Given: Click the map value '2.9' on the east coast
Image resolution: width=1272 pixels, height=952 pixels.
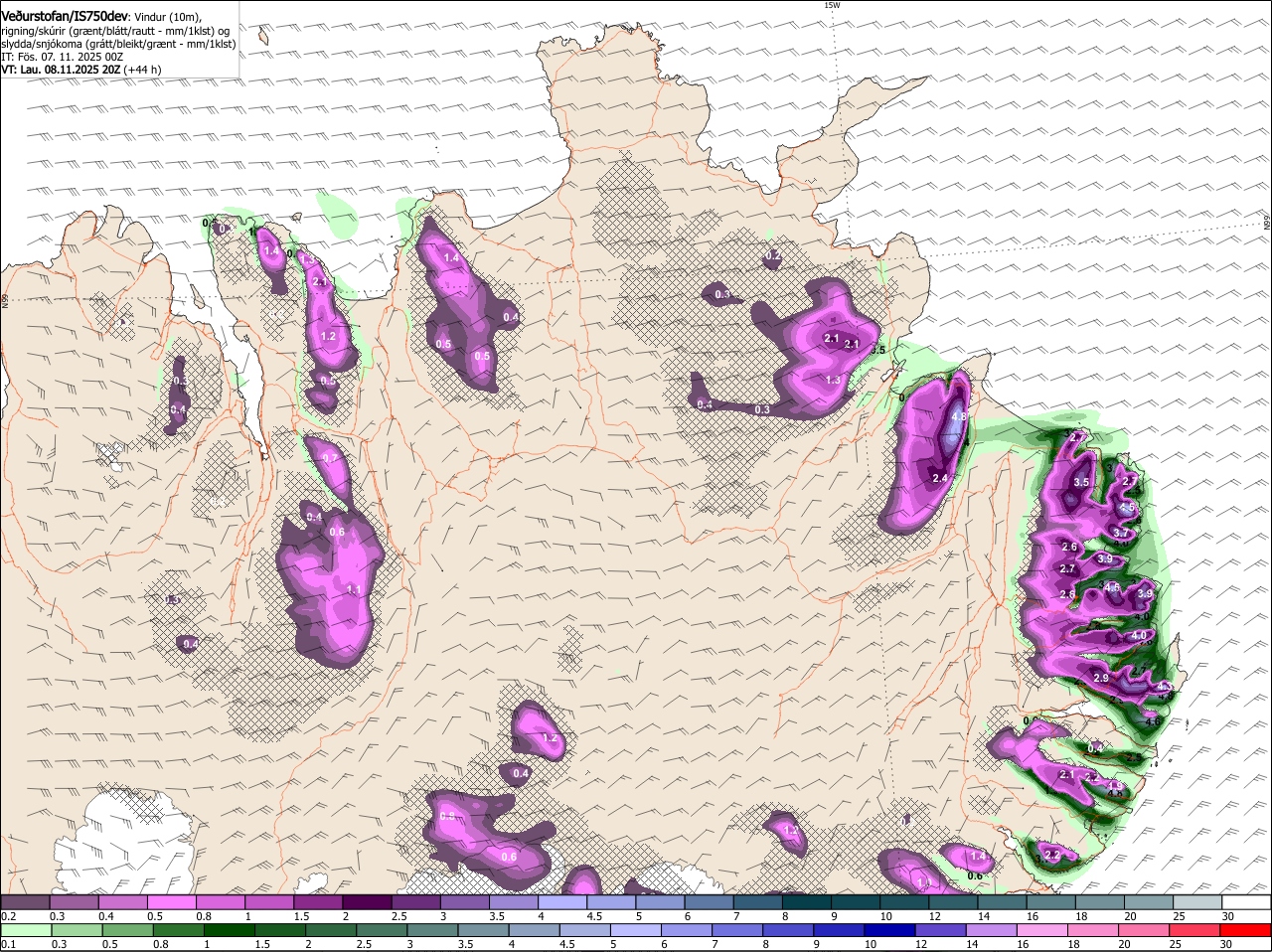Looking at the screenshot, I should pyautogui.click(x=1101, y=679).
